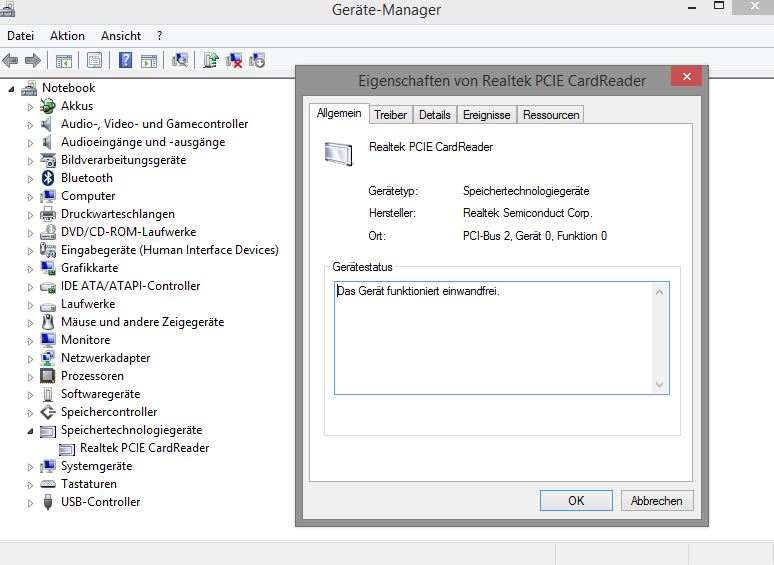
Task: Expand the Laufwerke category
Action: 31,305
